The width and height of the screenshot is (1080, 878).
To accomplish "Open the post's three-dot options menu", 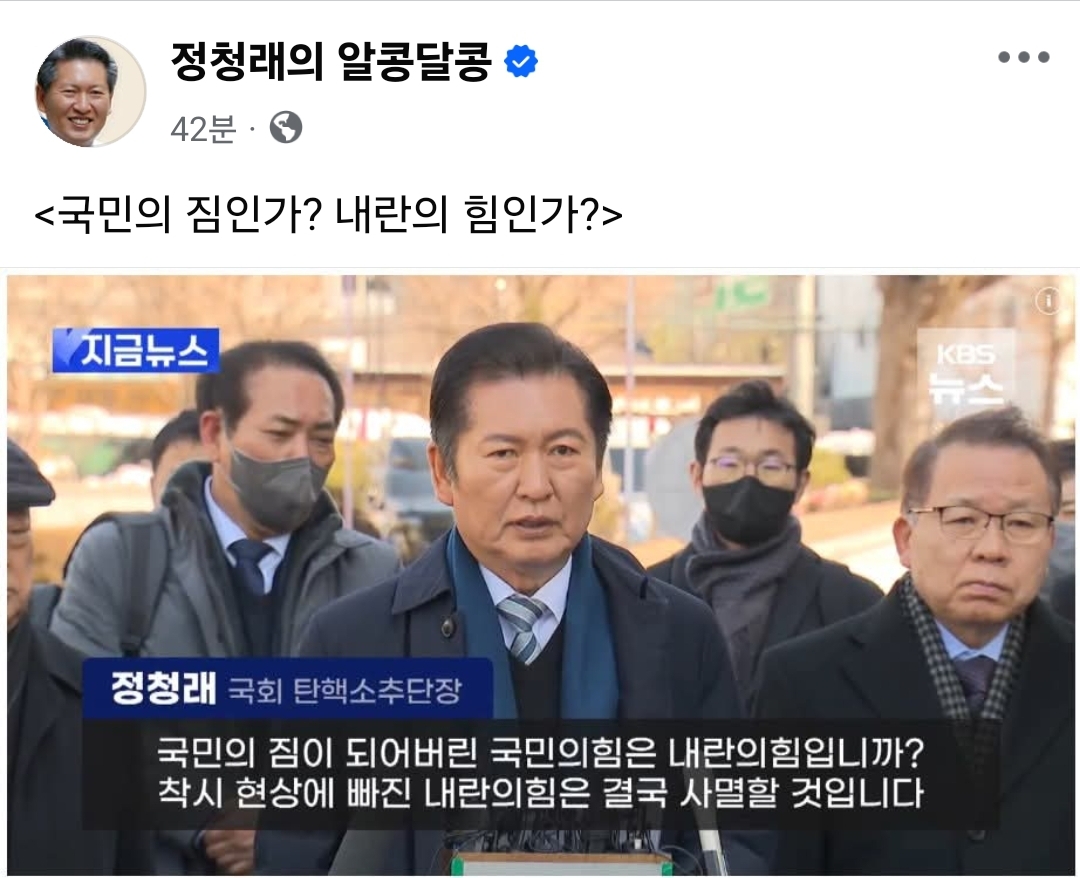I will pyautogui.click(x=1024, y=57).
